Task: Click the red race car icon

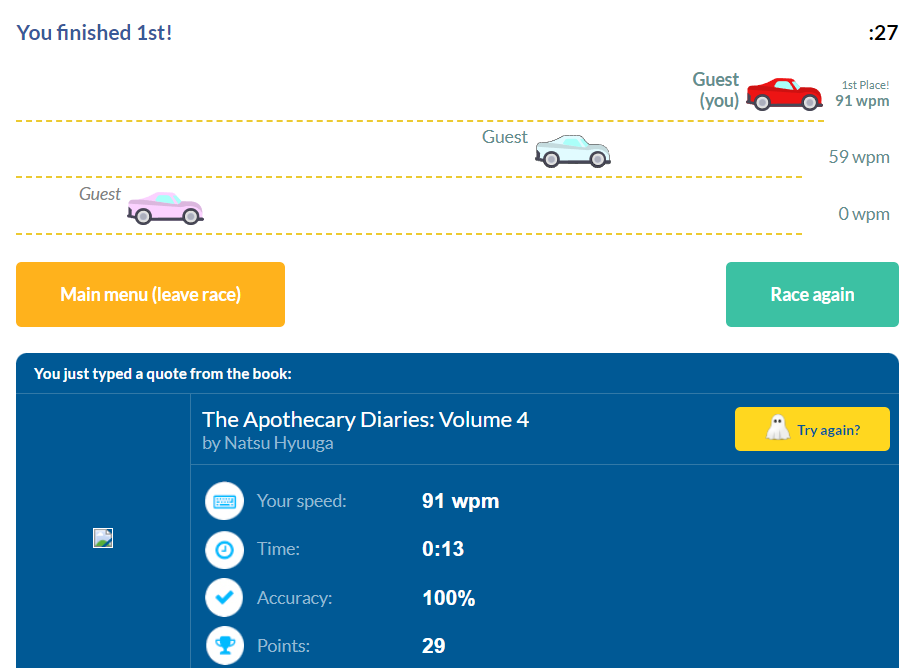Action: point(783,94)
